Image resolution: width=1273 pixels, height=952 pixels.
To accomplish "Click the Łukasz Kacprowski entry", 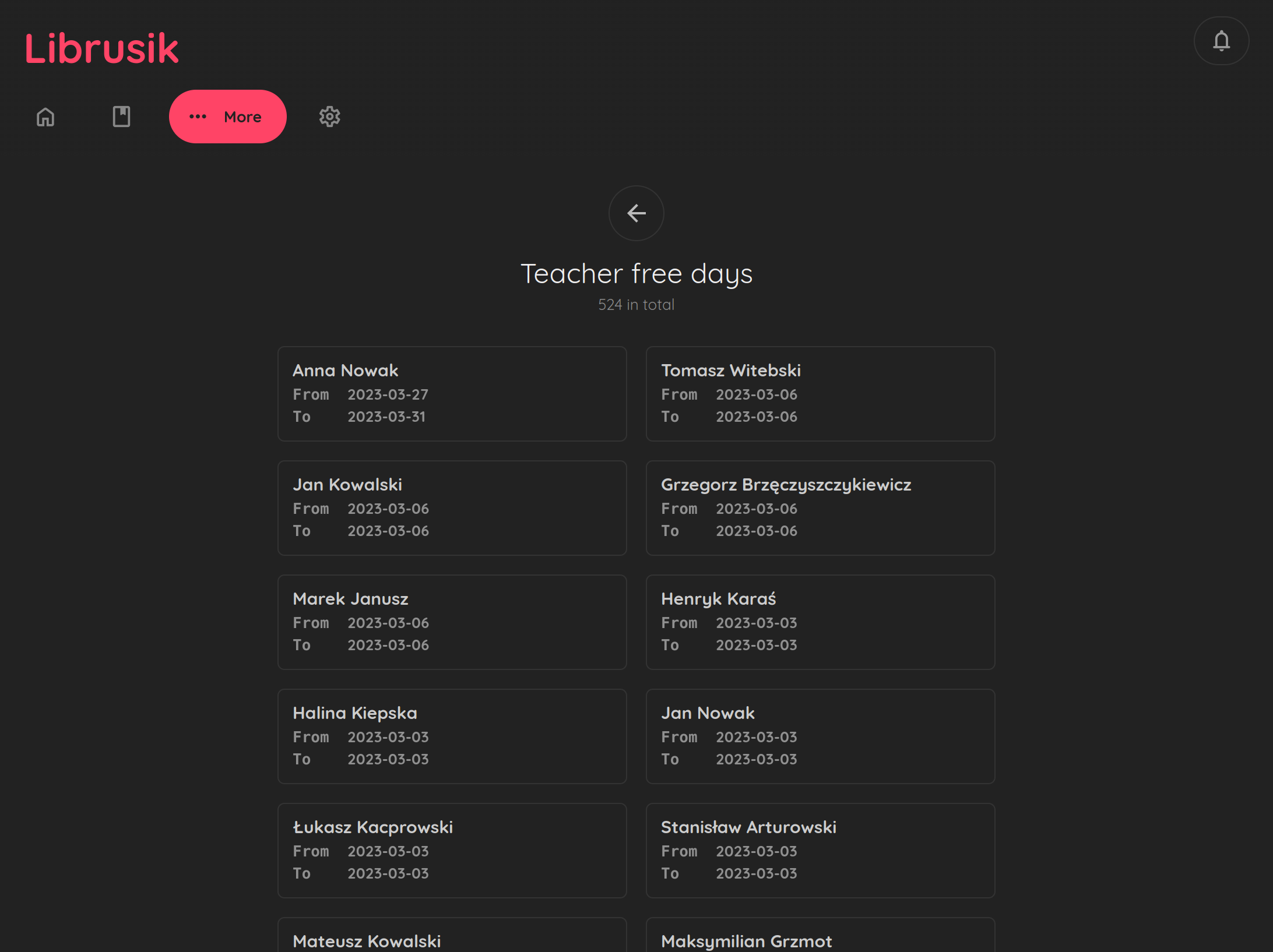I will [452, 851].
